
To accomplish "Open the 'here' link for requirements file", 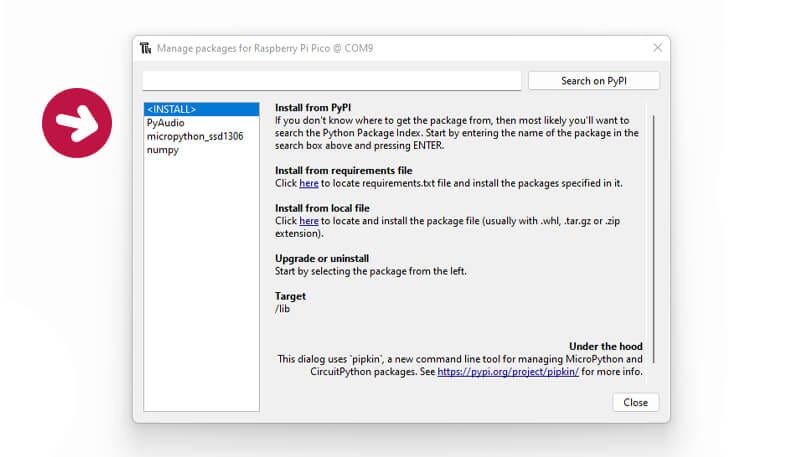I will (x=309, y=183).
